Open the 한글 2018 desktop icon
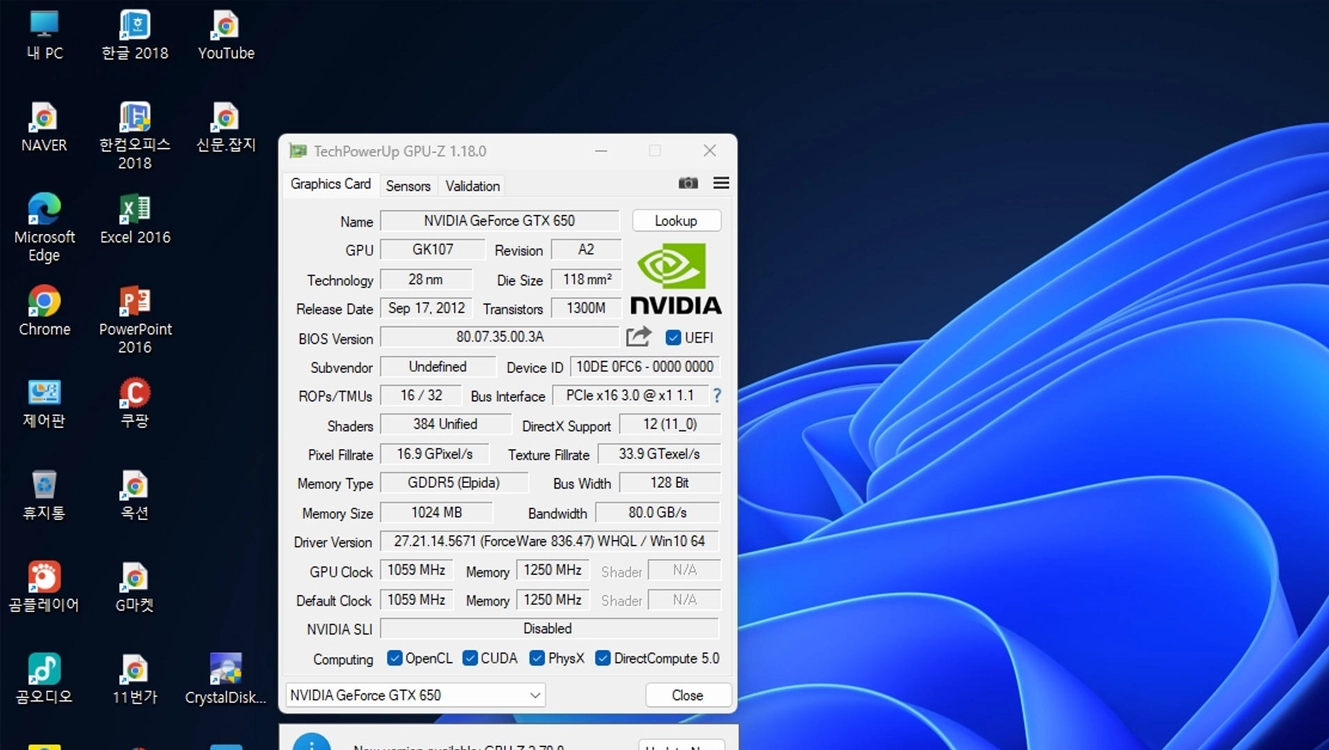The width and height of the screenshot is (1329, 750). (x=135, y=35)
